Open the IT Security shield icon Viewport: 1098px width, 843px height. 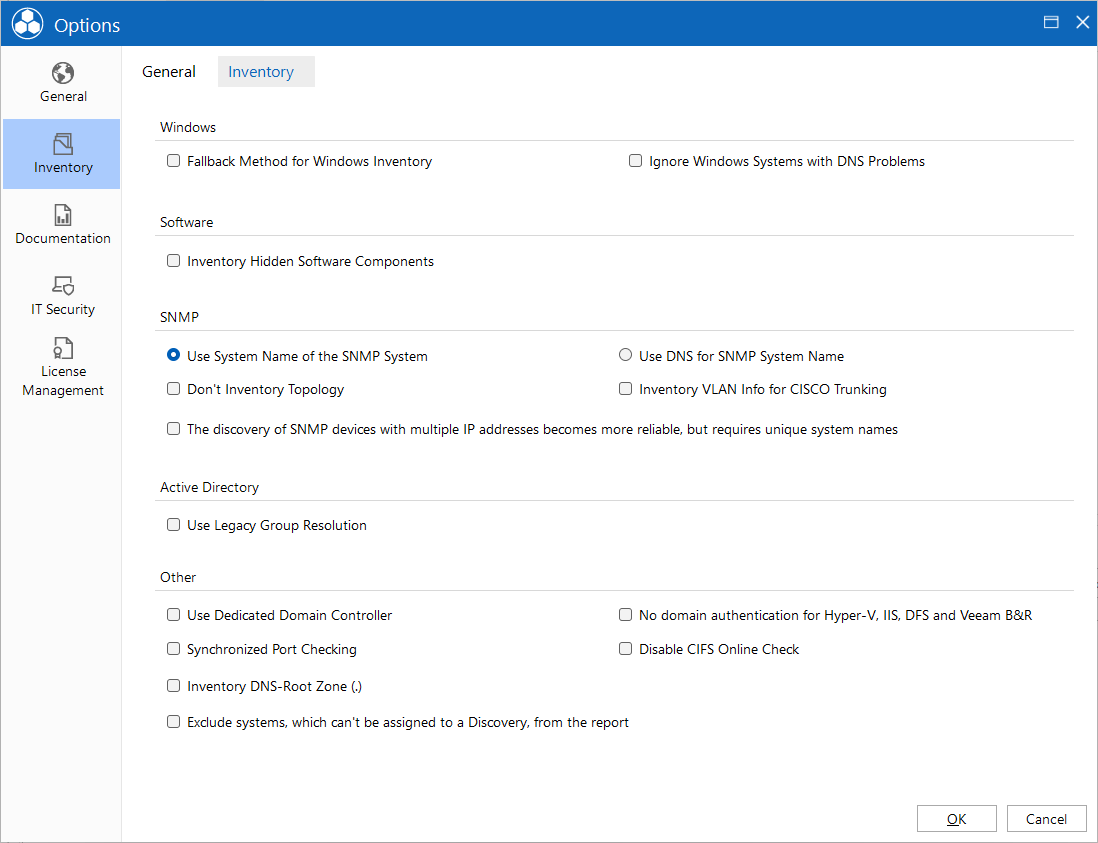62,285
